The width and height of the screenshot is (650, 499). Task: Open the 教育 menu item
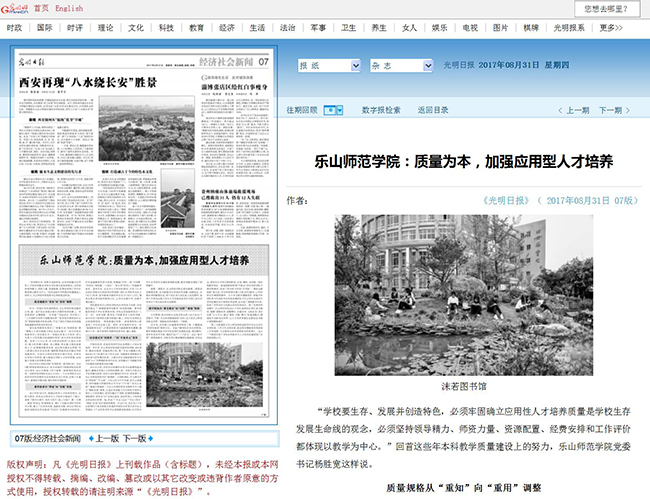coord(196,28)
